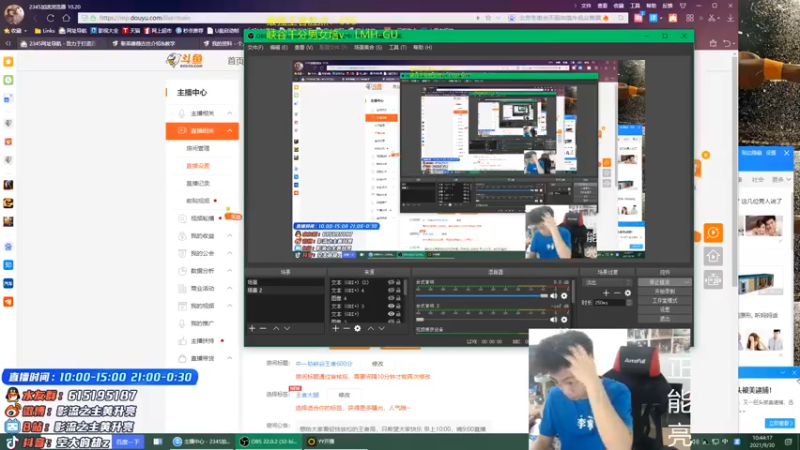Open the favorites star in the browser's left sidebar

point(8,62)
